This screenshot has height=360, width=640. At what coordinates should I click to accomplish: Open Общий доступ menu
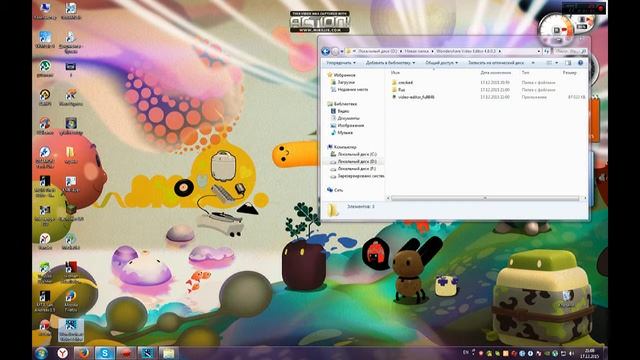click(x=441, y=63)
